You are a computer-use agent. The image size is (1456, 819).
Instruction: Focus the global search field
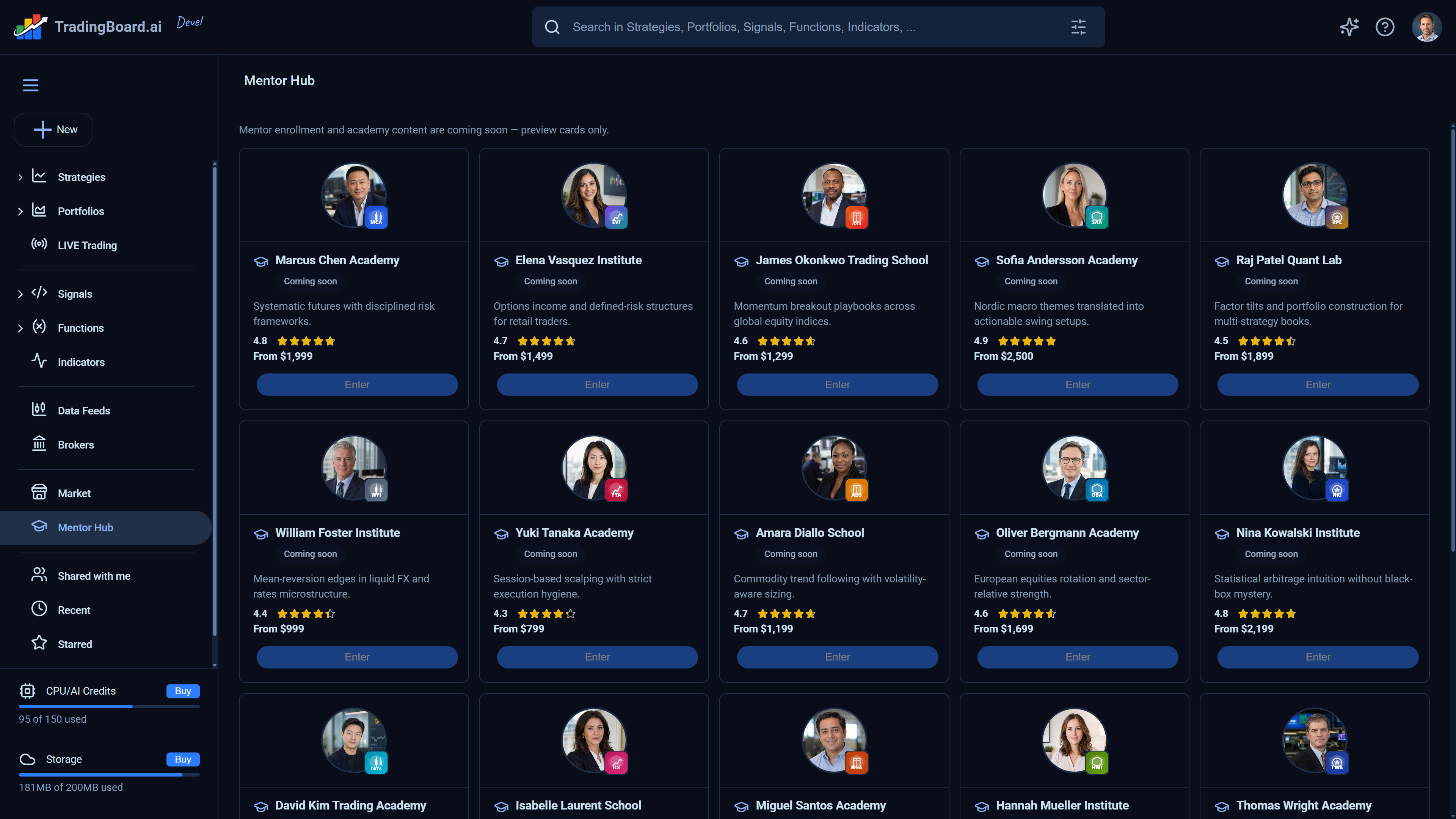818,27
